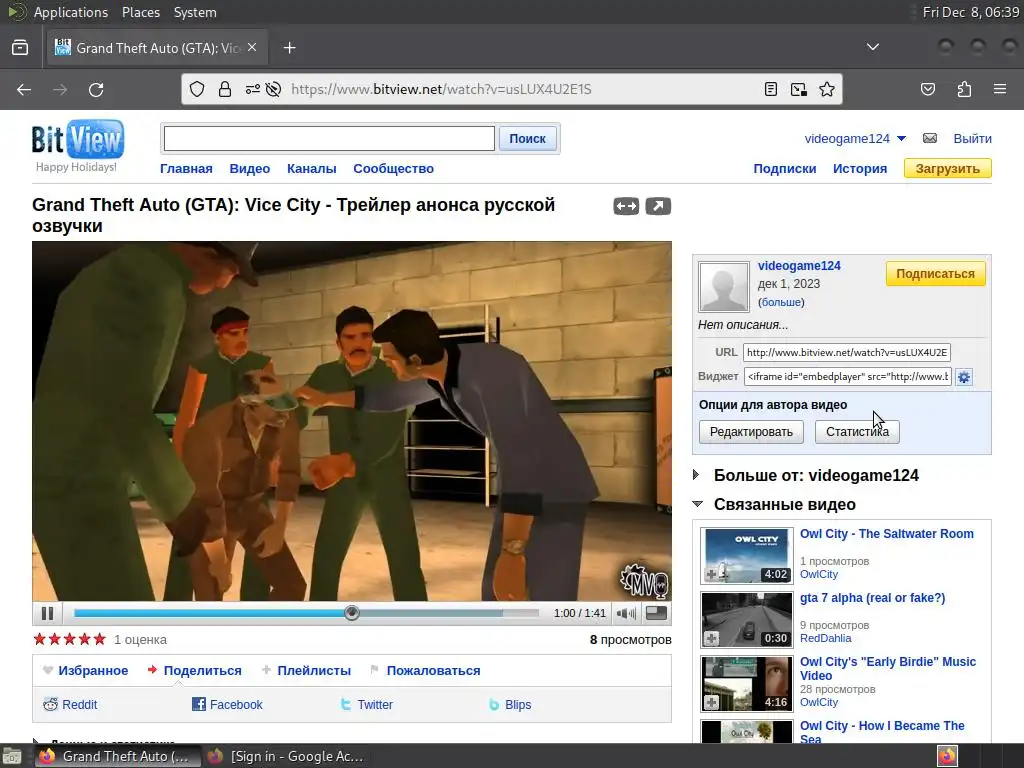Select the video URL field
This screenshot has width=1024, height=768.
click(x=846, y=352)
